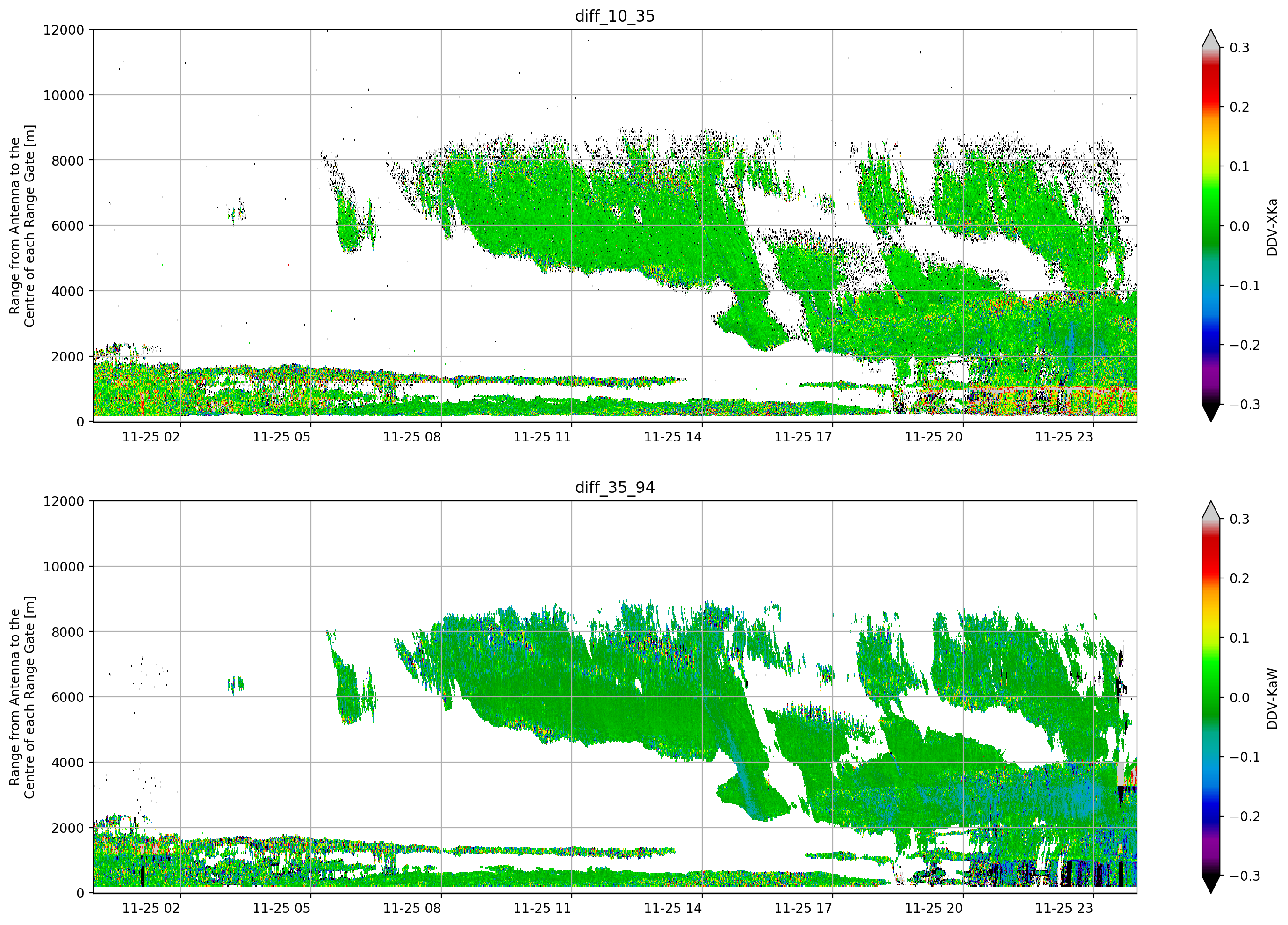
Task: Click the '11-25 11' x-tick under diff_35_94
Action: 542,909
